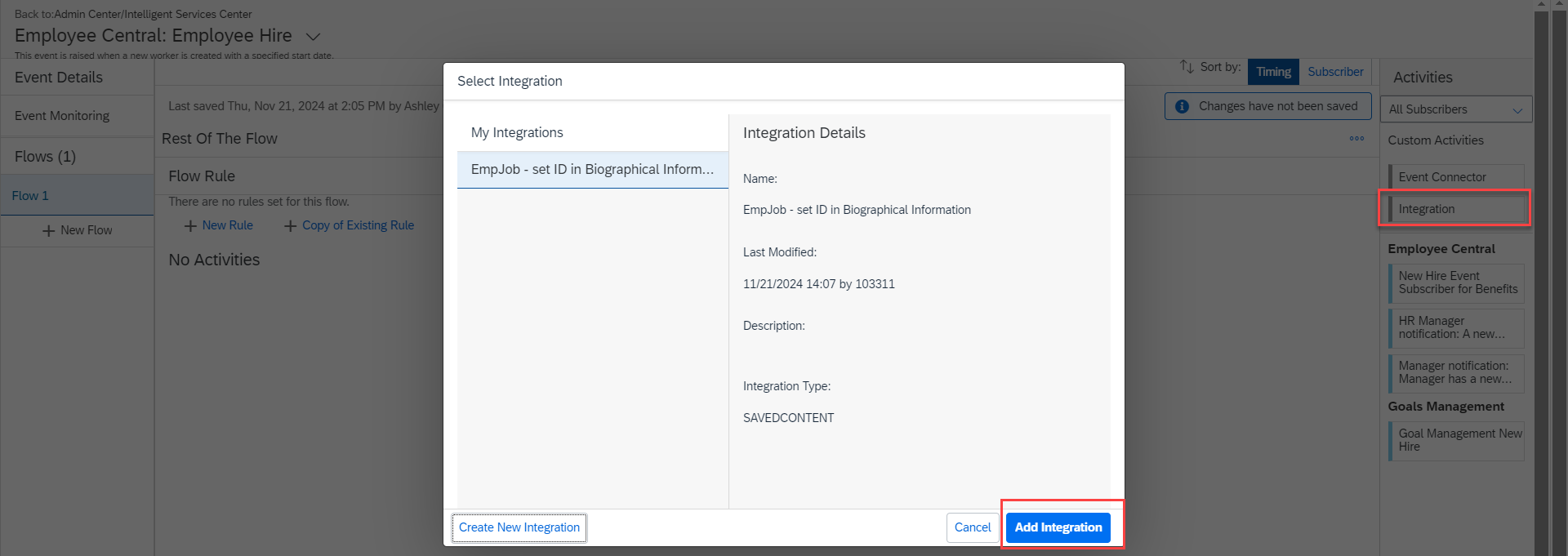Select the Integration custom activity

pyautogui.click(x=1455, y=209)
